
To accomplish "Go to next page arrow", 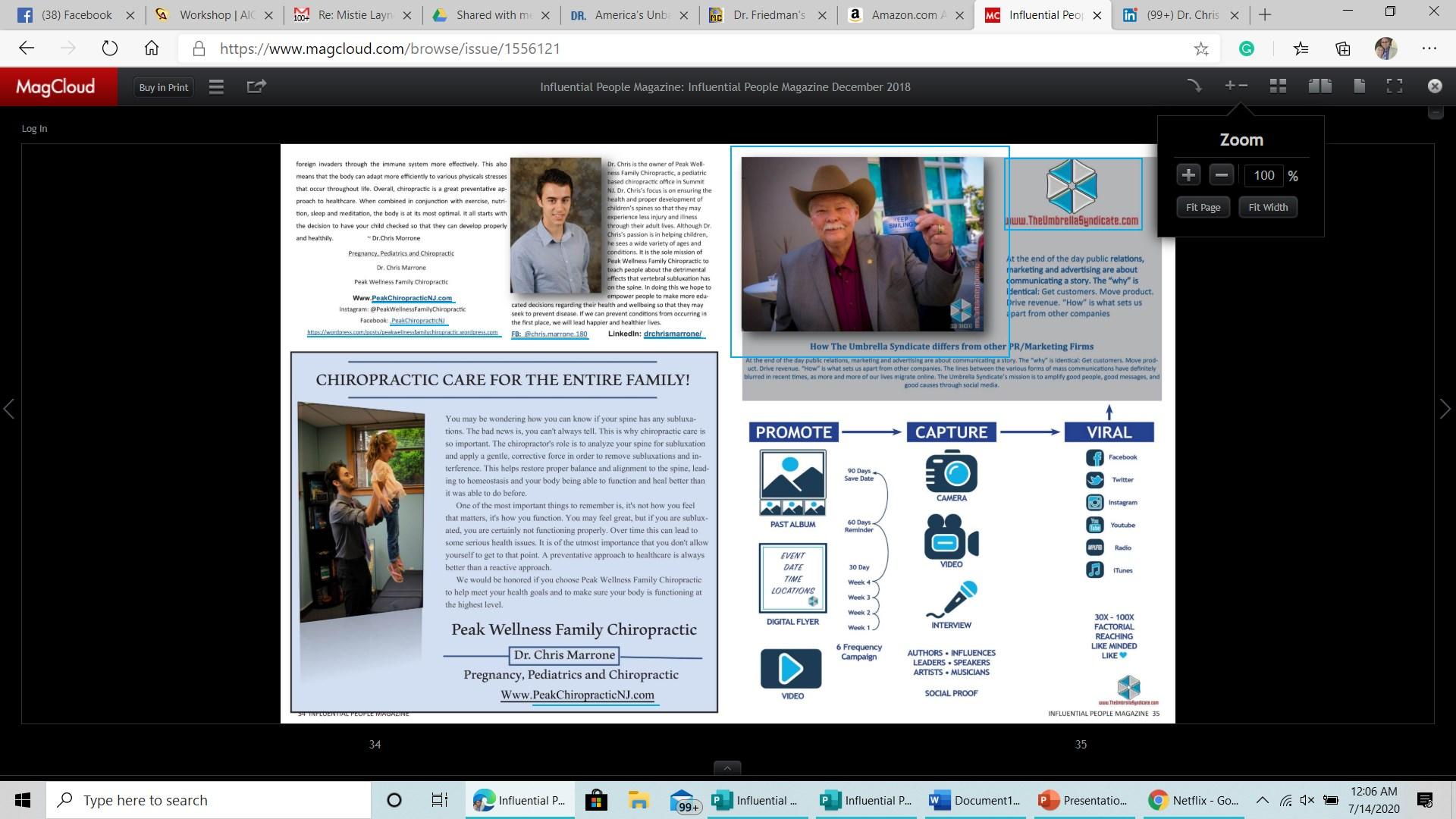I will 1445,409.
